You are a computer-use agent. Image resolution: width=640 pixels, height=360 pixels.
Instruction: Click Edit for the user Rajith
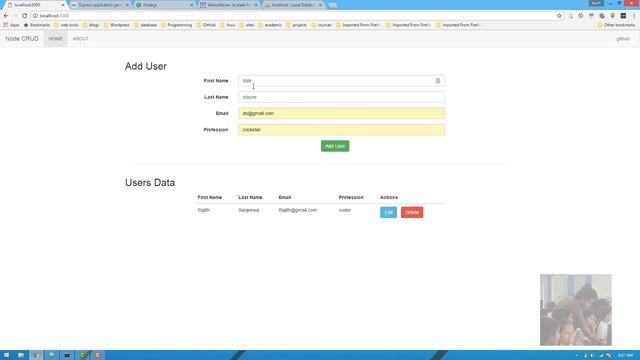pyautogui.click(x=388, y=212)
